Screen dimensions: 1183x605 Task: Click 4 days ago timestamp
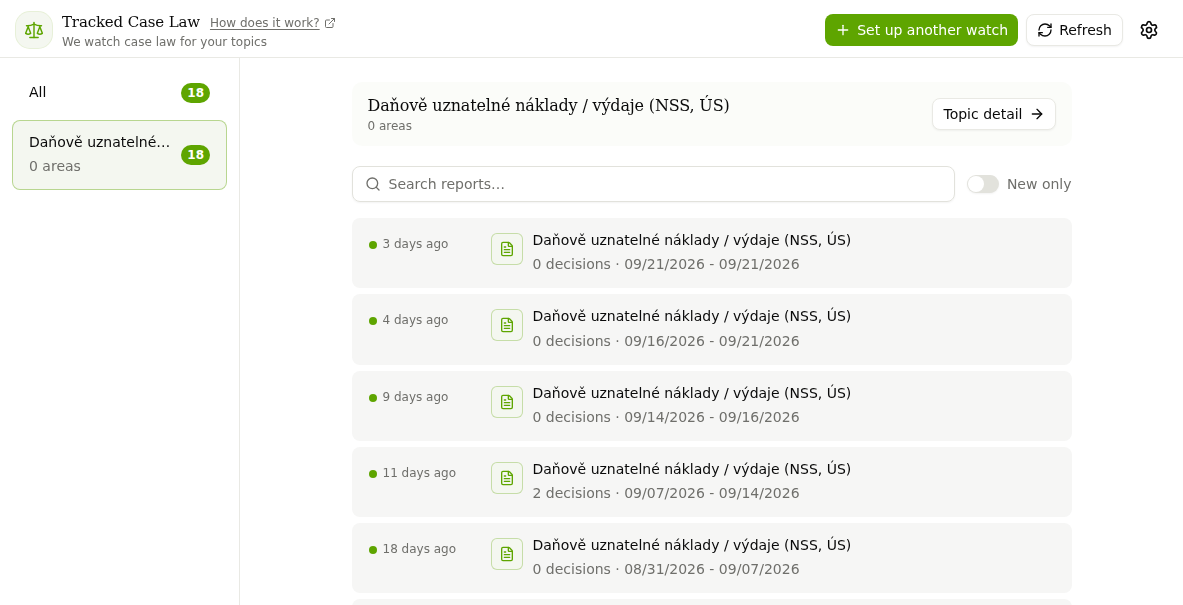click(415, 320)
